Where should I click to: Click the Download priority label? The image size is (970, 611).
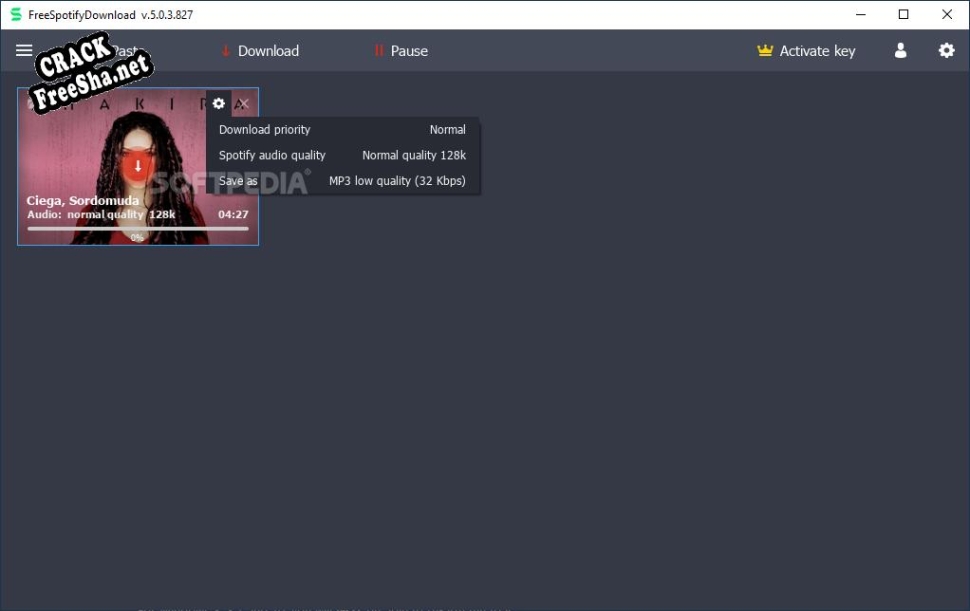264,130
